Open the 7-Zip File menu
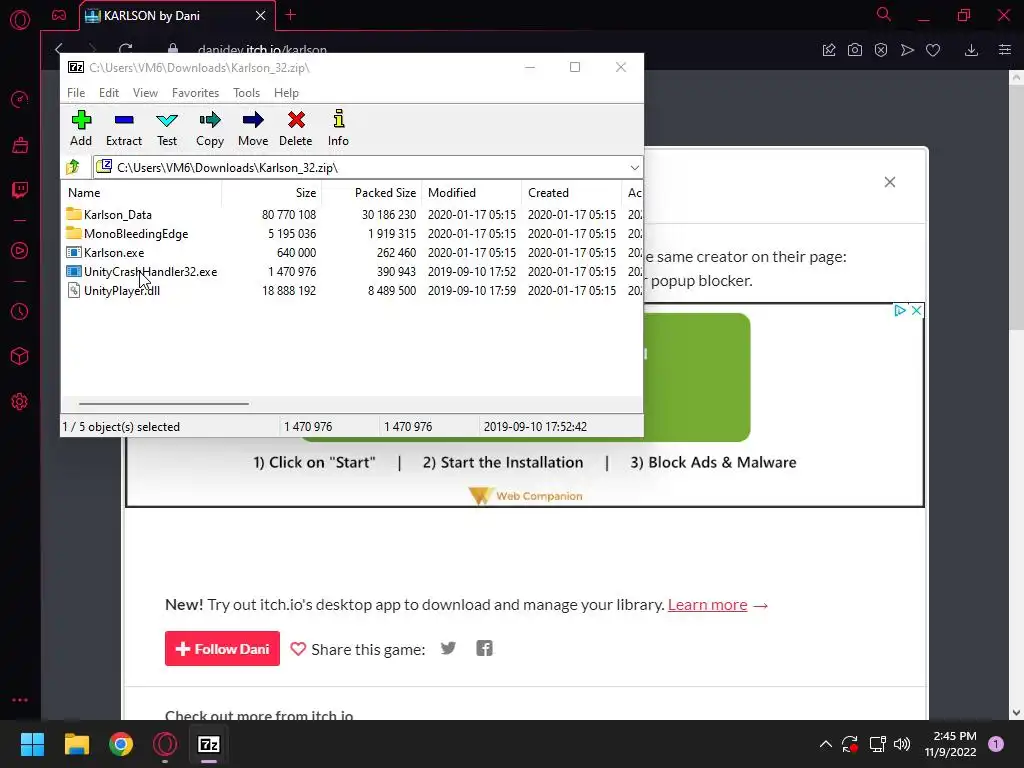Viewport: 1024px width, 768px height. [76, 93]
